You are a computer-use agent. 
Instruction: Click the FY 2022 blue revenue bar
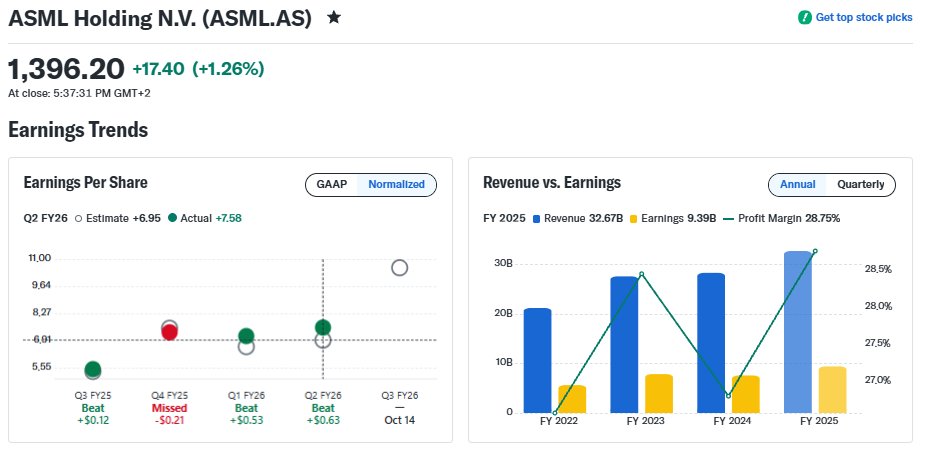(x=537, y=360)
